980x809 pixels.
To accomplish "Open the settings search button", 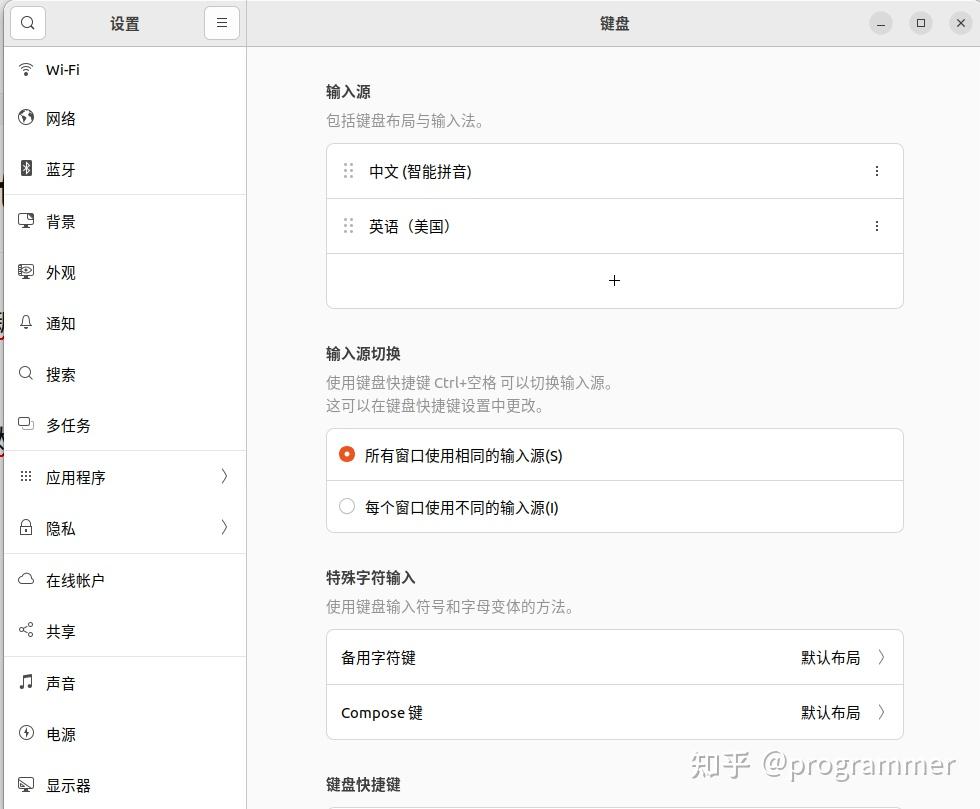I will coord(28,23).
